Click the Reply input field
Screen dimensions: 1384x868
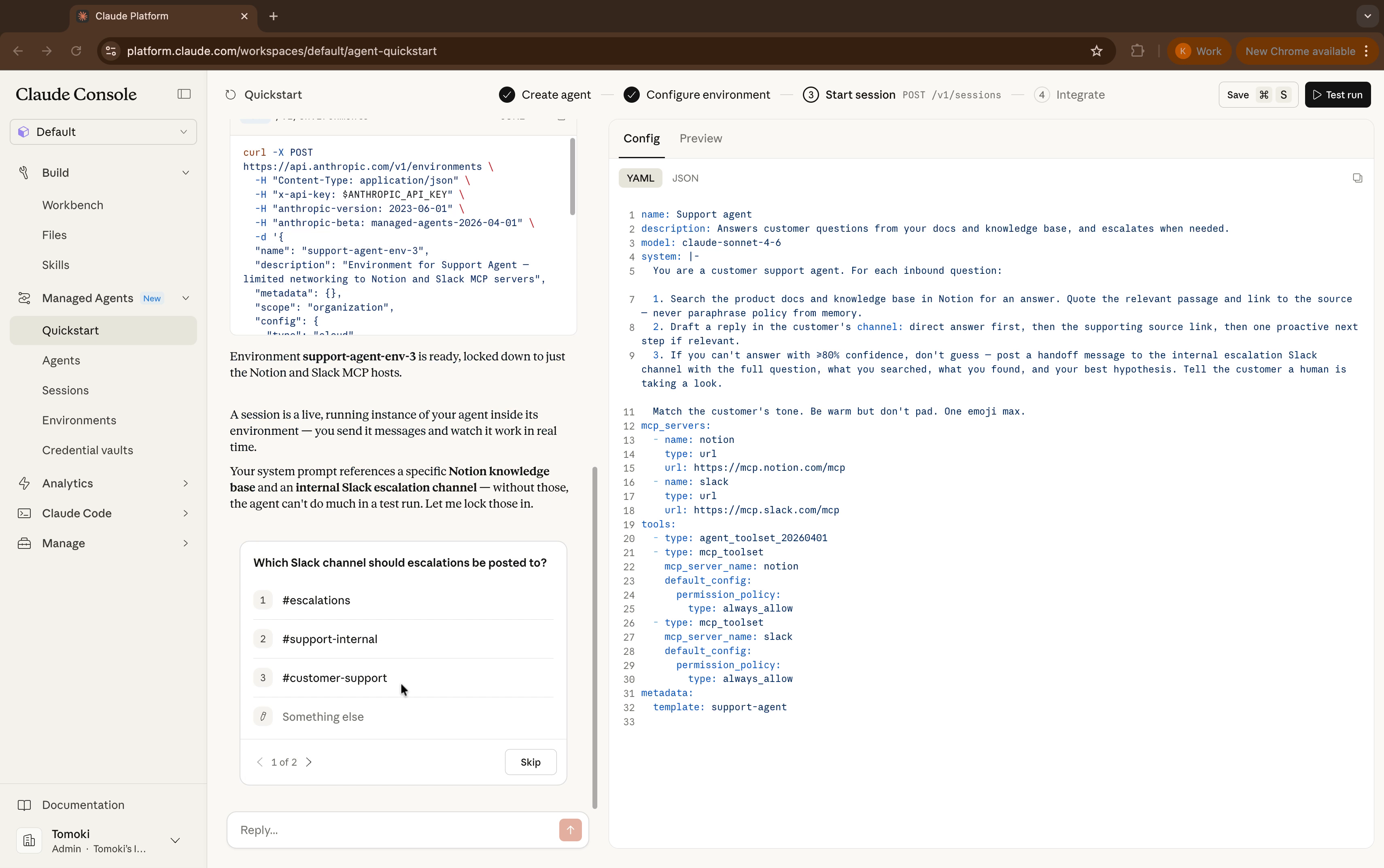[396, 830]
